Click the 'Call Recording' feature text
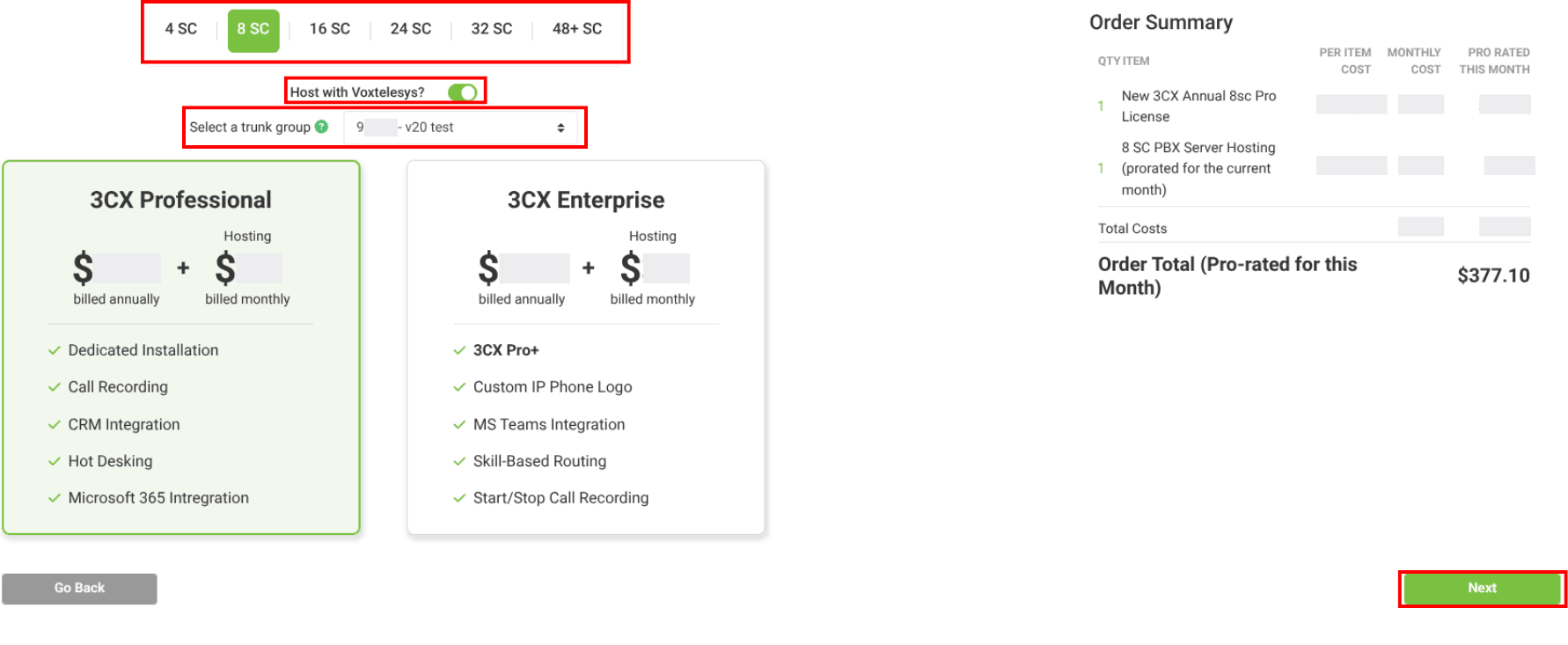Screen dimensions: 1568x645 (x=118, y=387)
